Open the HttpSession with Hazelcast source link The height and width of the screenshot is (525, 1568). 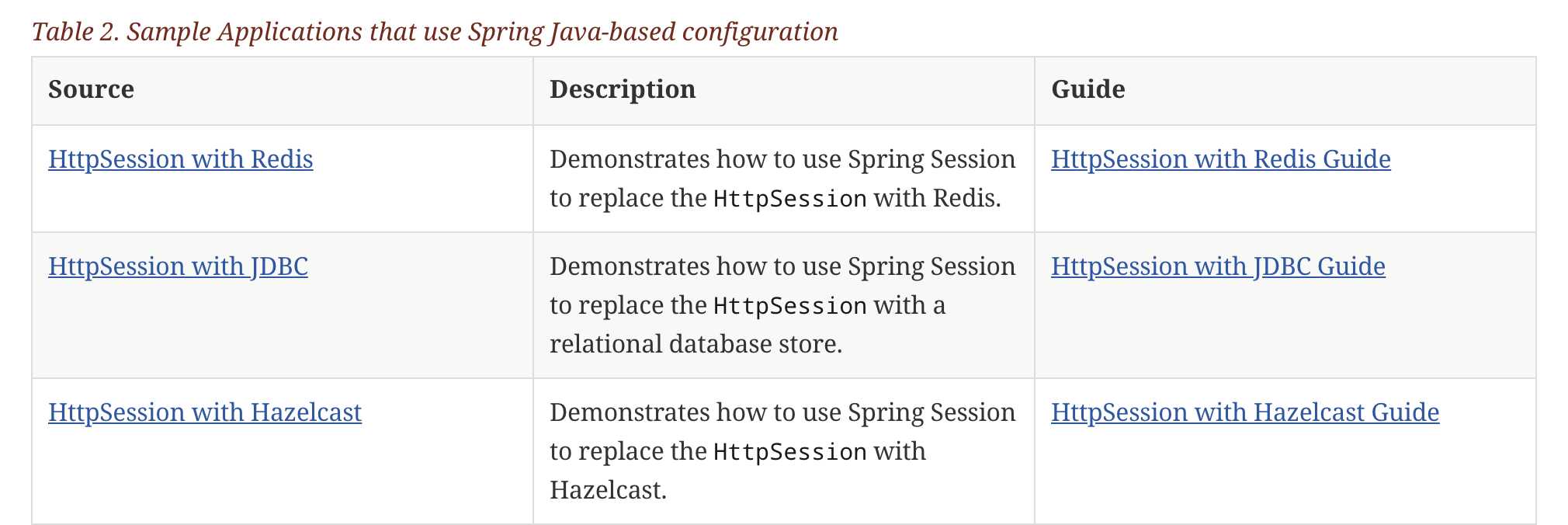(204, 412)
